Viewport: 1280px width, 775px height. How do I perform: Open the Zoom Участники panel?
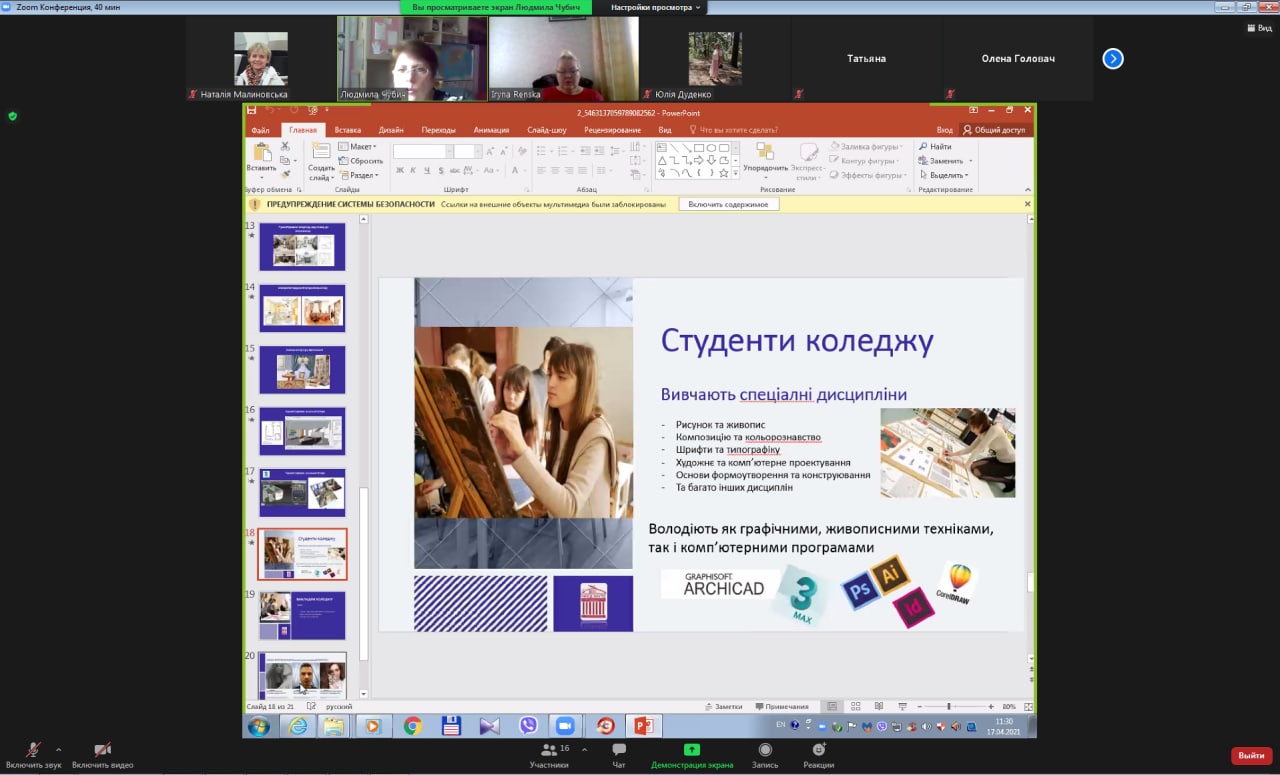548,750
